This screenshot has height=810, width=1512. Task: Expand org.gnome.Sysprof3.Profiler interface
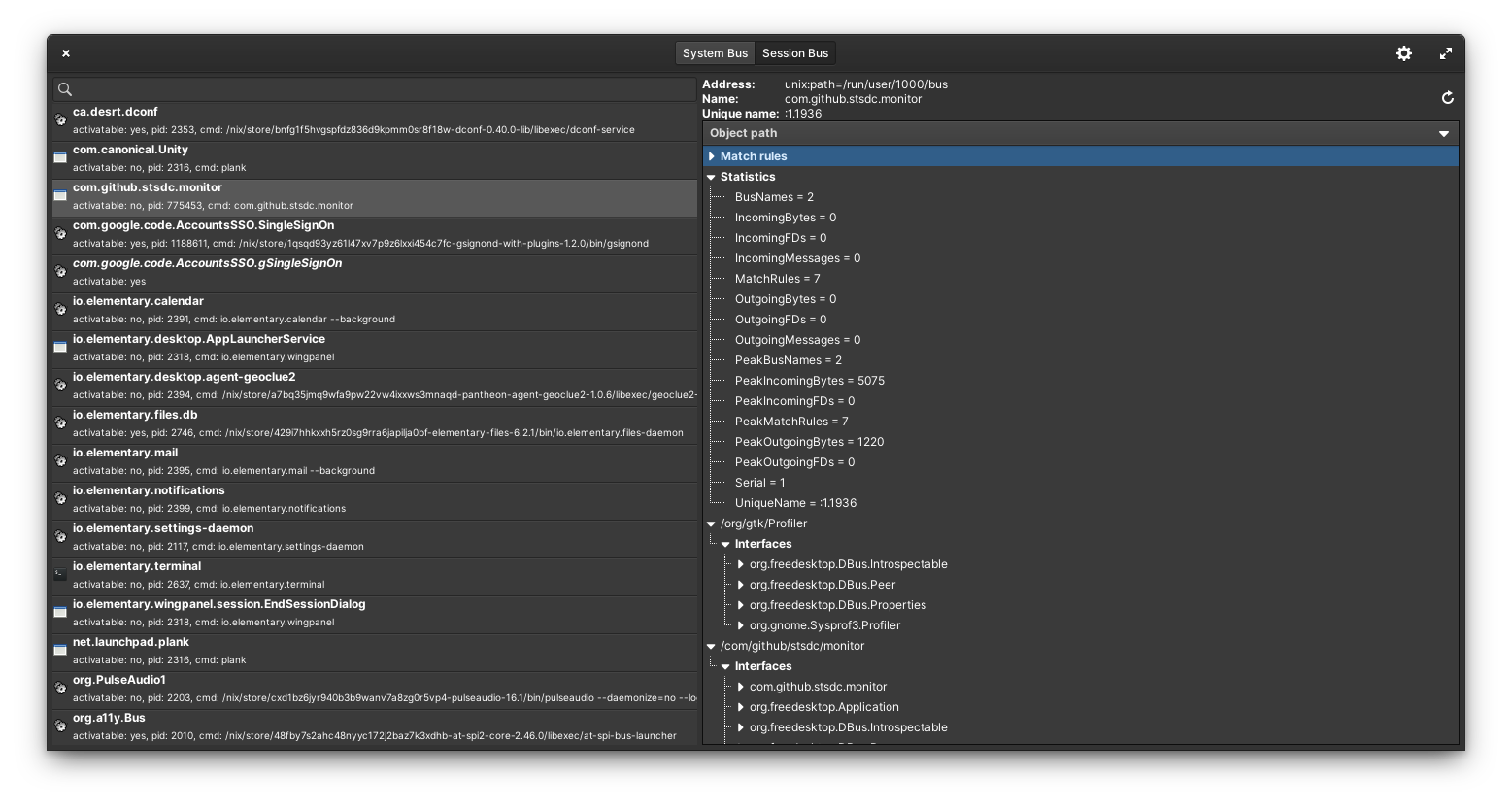pyautogui.click(x=741, y=625)
